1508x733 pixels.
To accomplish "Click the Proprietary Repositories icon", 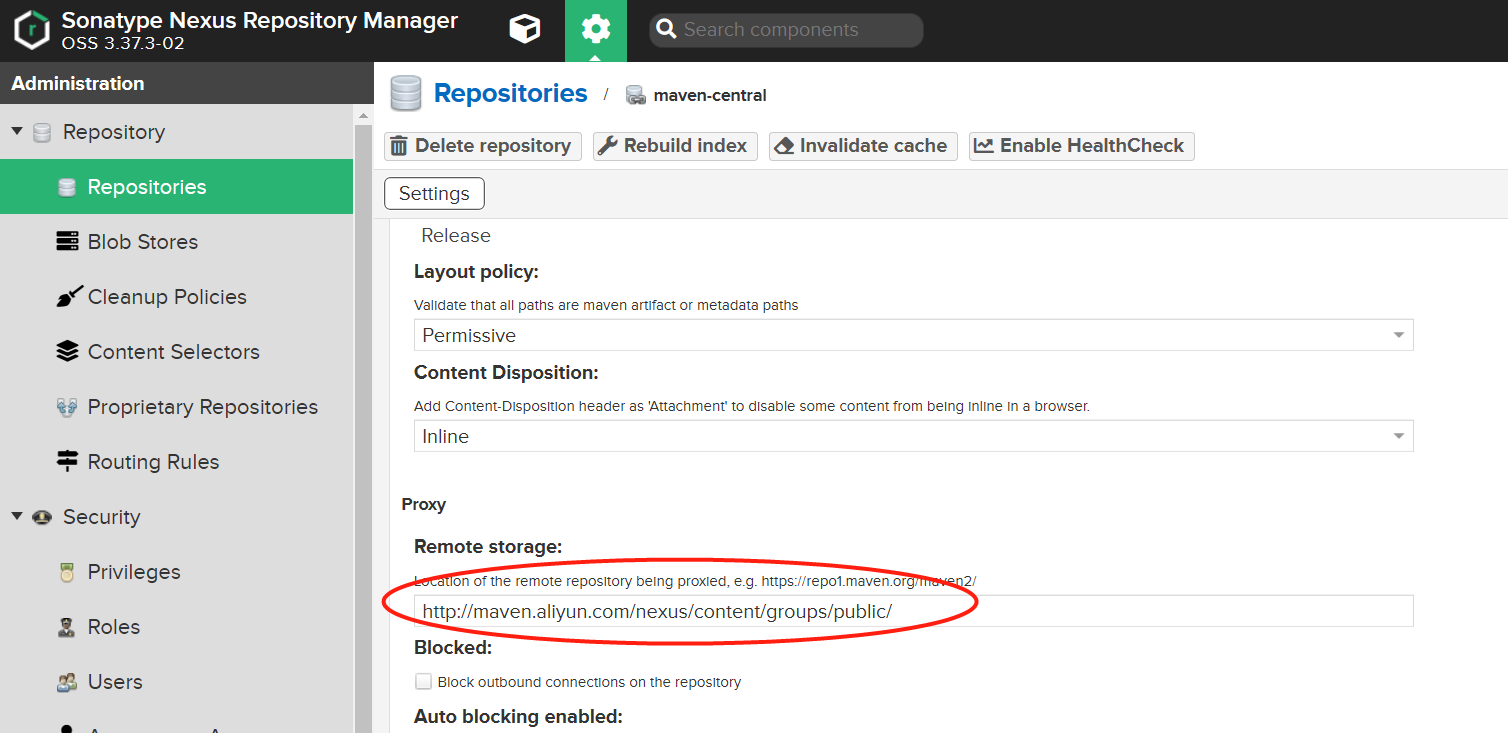I will (67, 407).
